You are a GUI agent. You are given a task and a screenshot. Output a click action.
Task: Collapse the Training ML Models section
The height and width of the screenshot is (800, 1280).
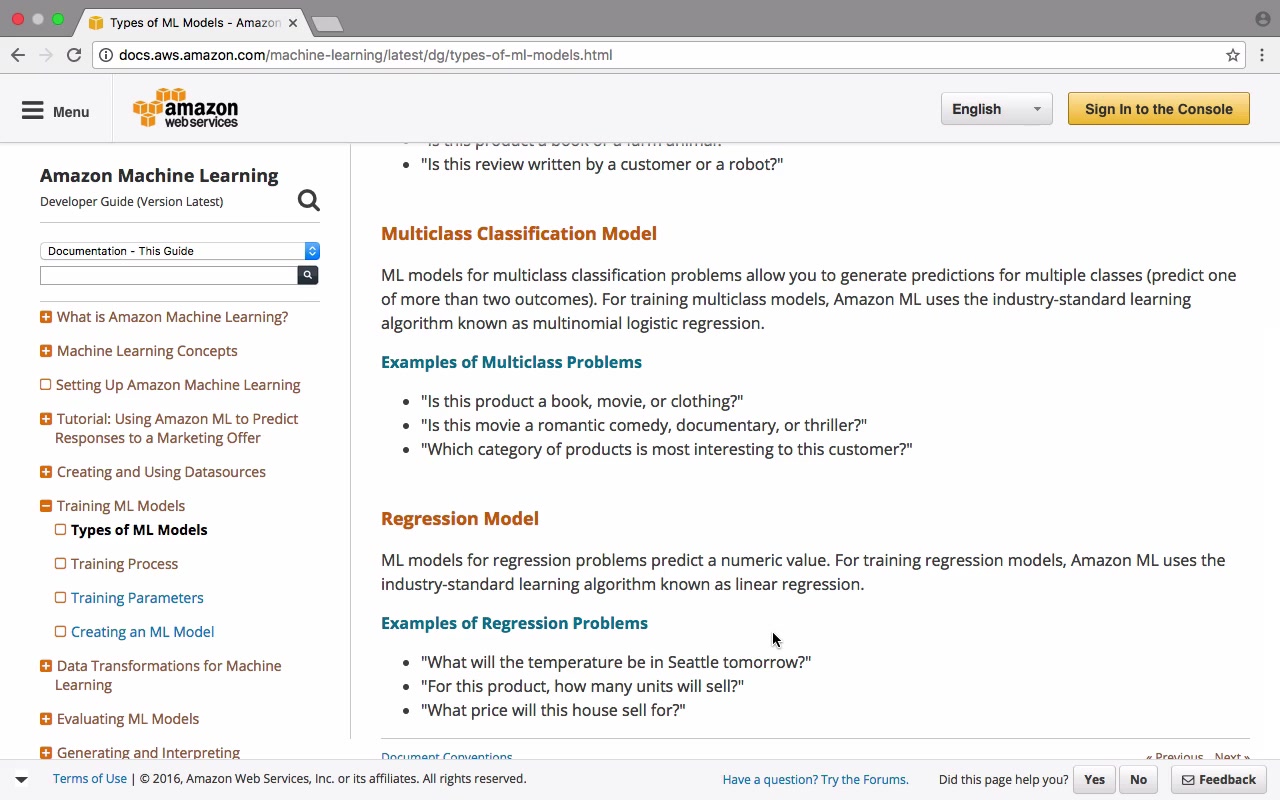click(x=46, y=506)
